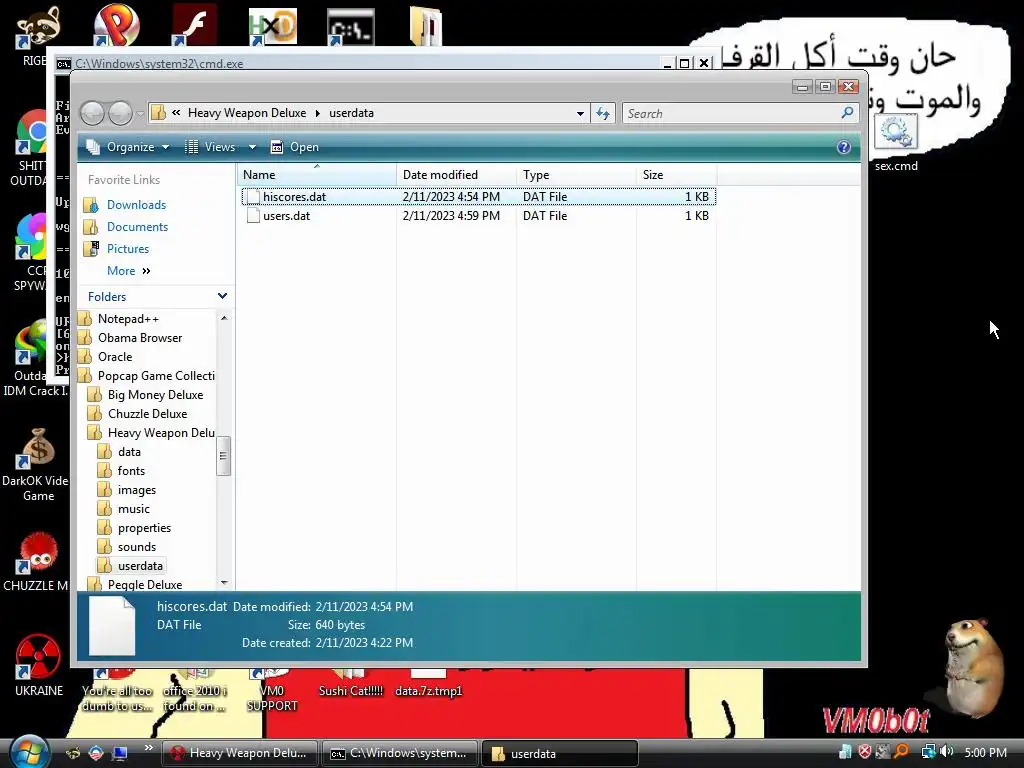Open the Flash desktop shortcut icon

[194, 26]
